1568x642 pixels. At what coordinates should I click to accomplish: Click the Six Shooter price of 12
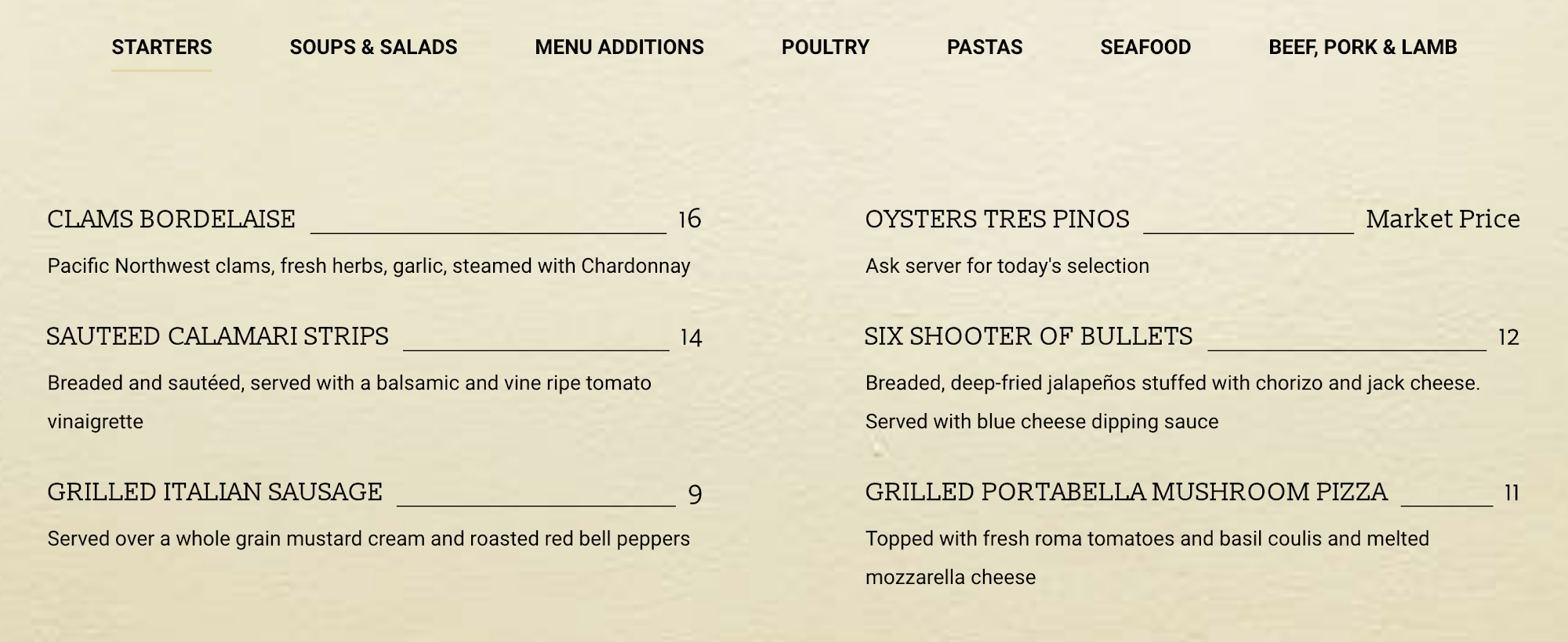[x=1508, y=337]
